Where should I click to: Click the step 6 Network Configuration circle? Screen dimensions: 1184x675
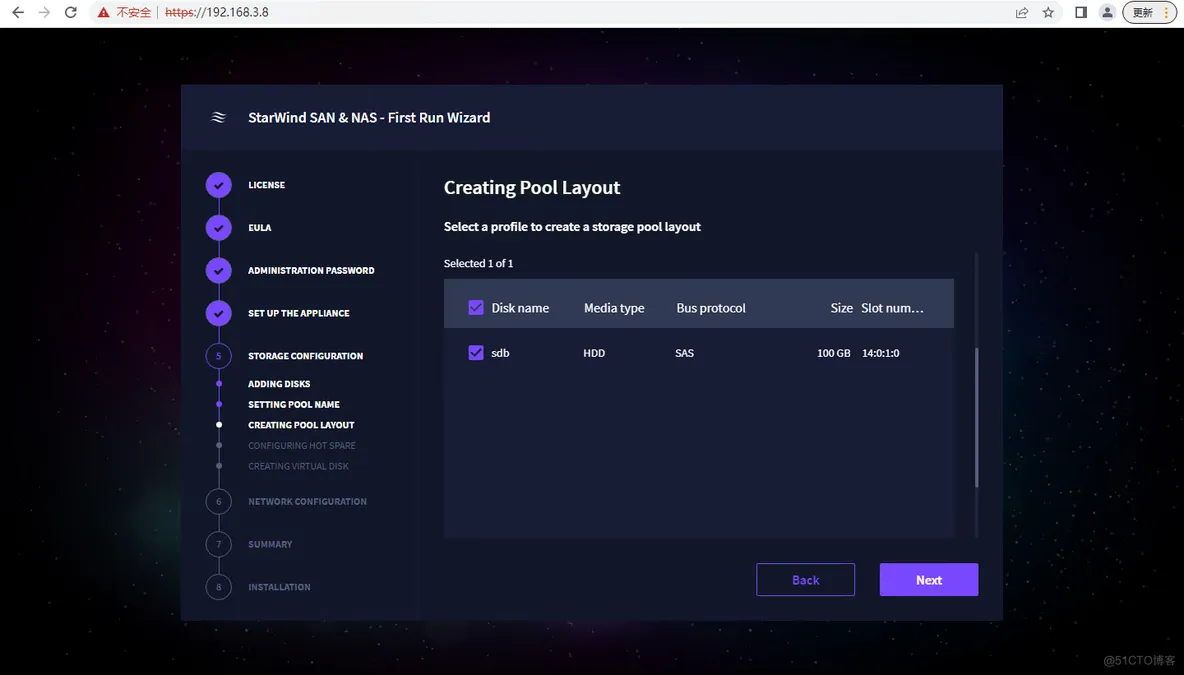(219, 501)
